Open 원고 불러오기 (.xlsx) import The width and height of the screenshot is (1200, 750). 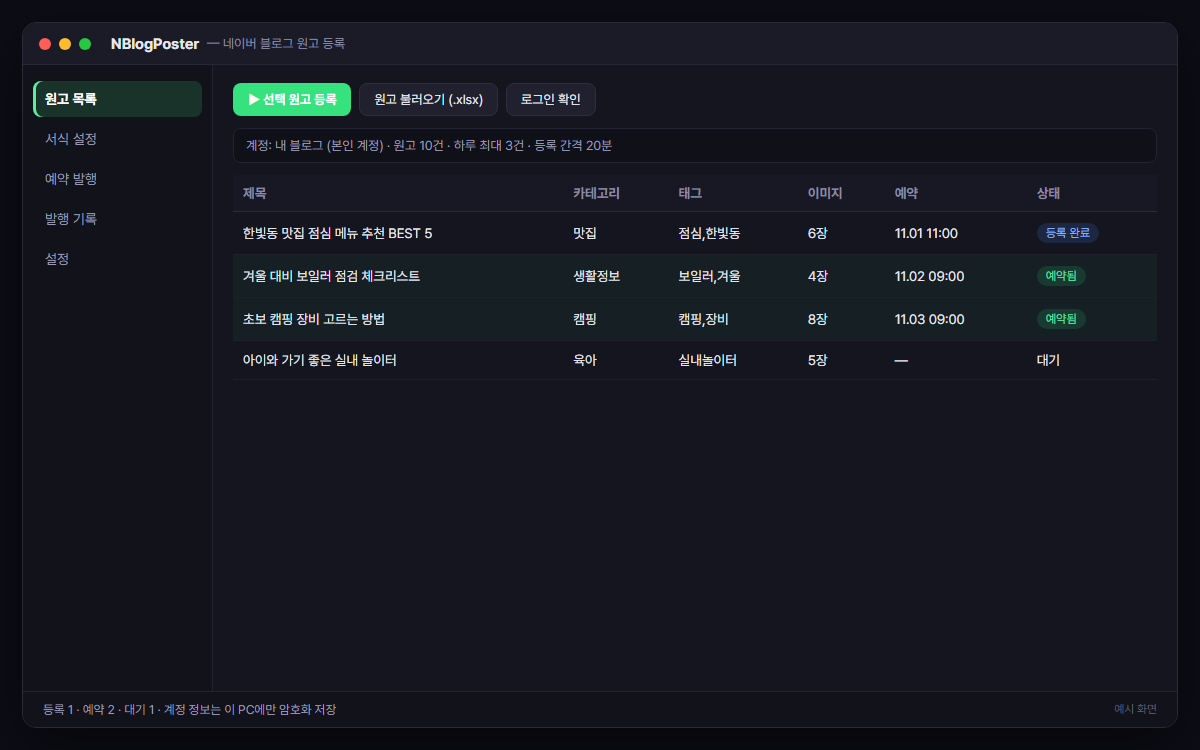(x=428, y=99)
